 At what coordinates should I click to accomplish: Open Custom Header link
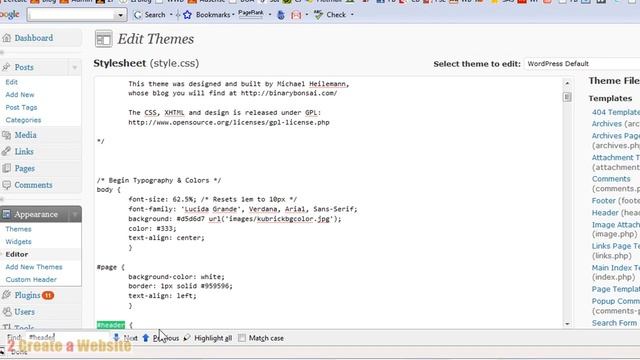[31, 280]
